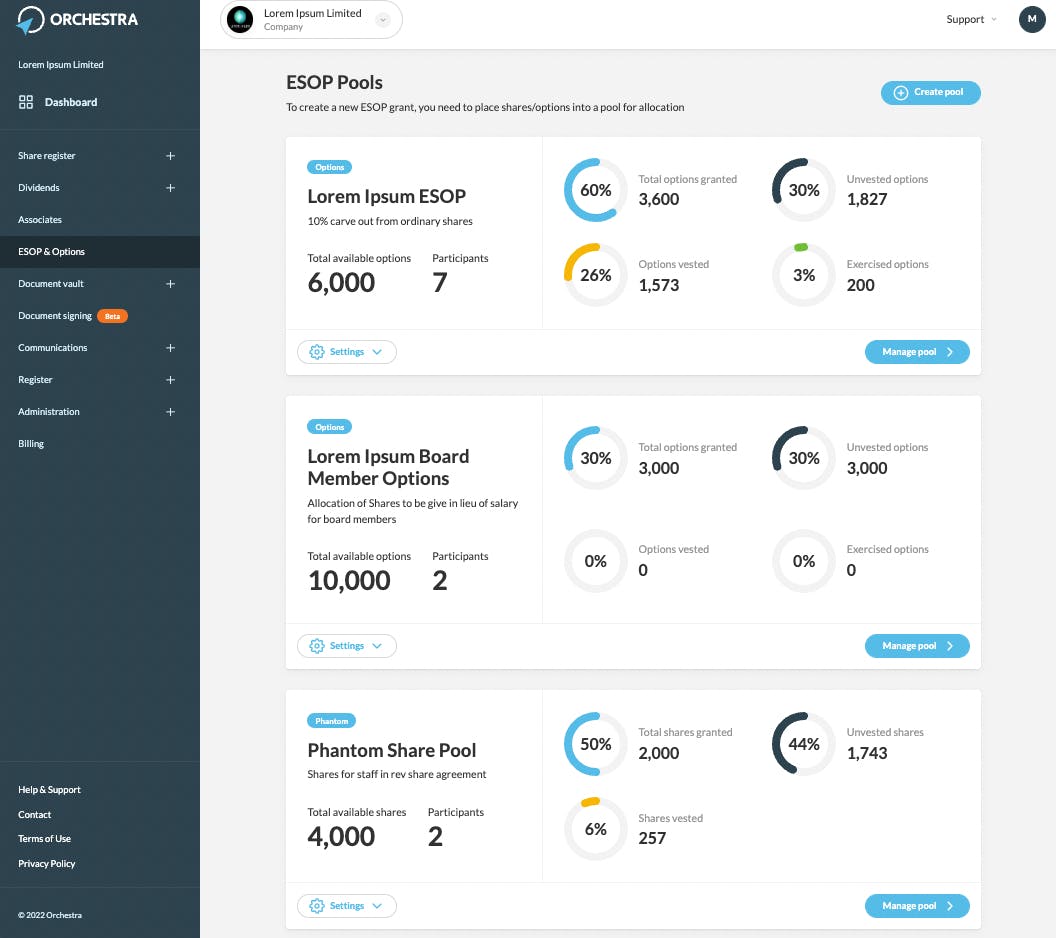Click Manage pool for Lorem Ipsum ESOP
Viewport: 1056px width, 938px height.
click(x=917, y=351)
